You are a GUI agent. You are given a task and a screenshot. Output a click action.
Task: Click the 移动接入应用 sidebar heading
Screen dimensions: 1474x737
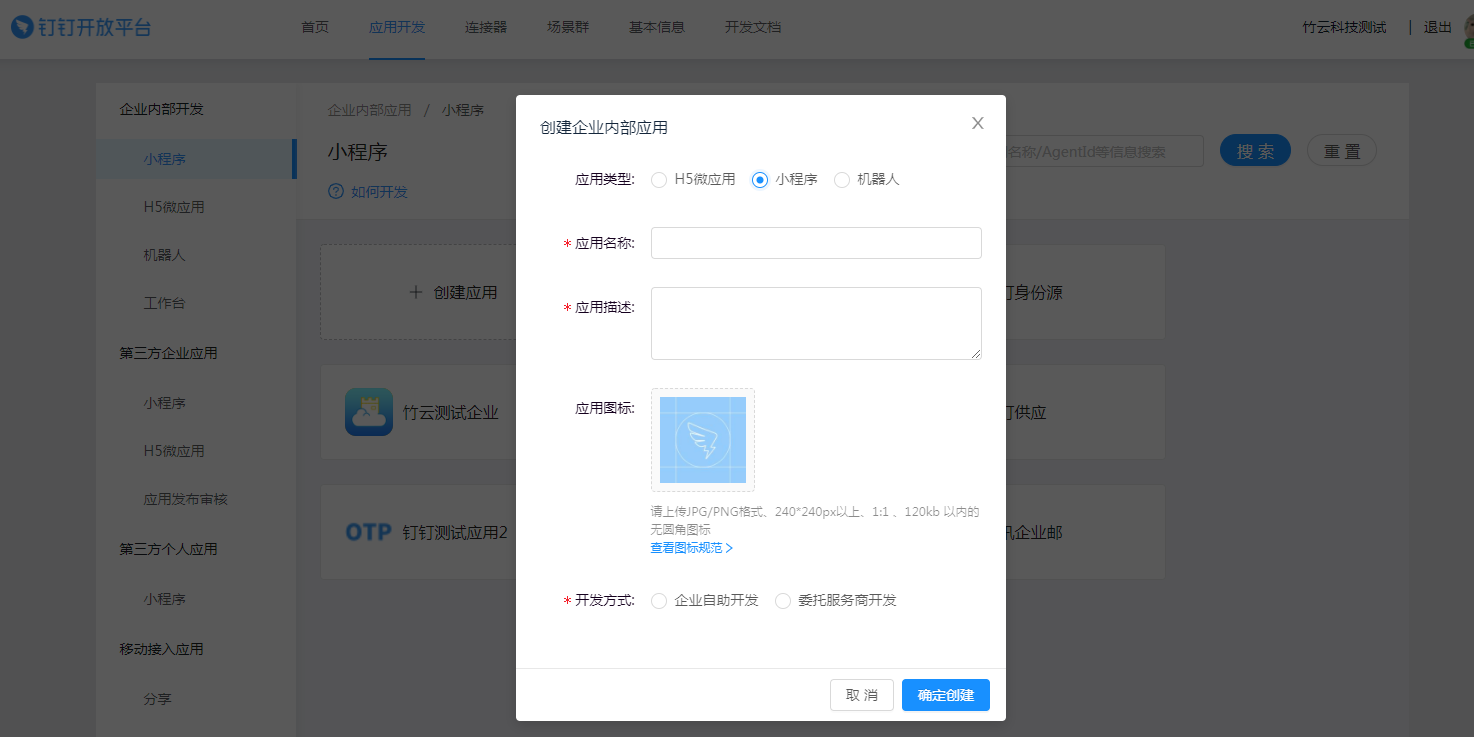[x=162, y=649]
